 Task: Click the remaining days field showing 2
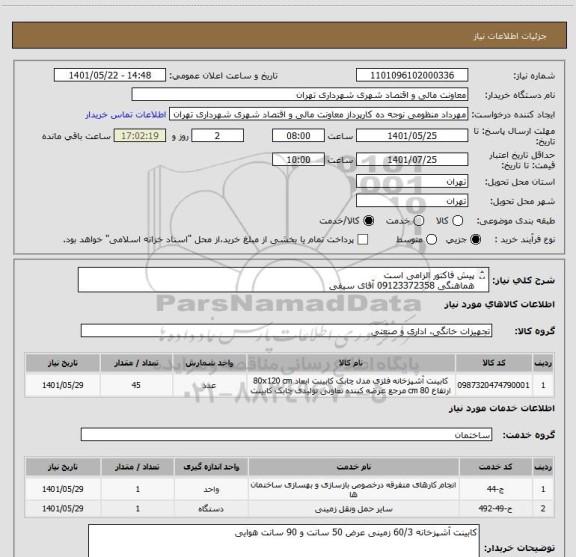pyautogui.click(x=217, y=136)
